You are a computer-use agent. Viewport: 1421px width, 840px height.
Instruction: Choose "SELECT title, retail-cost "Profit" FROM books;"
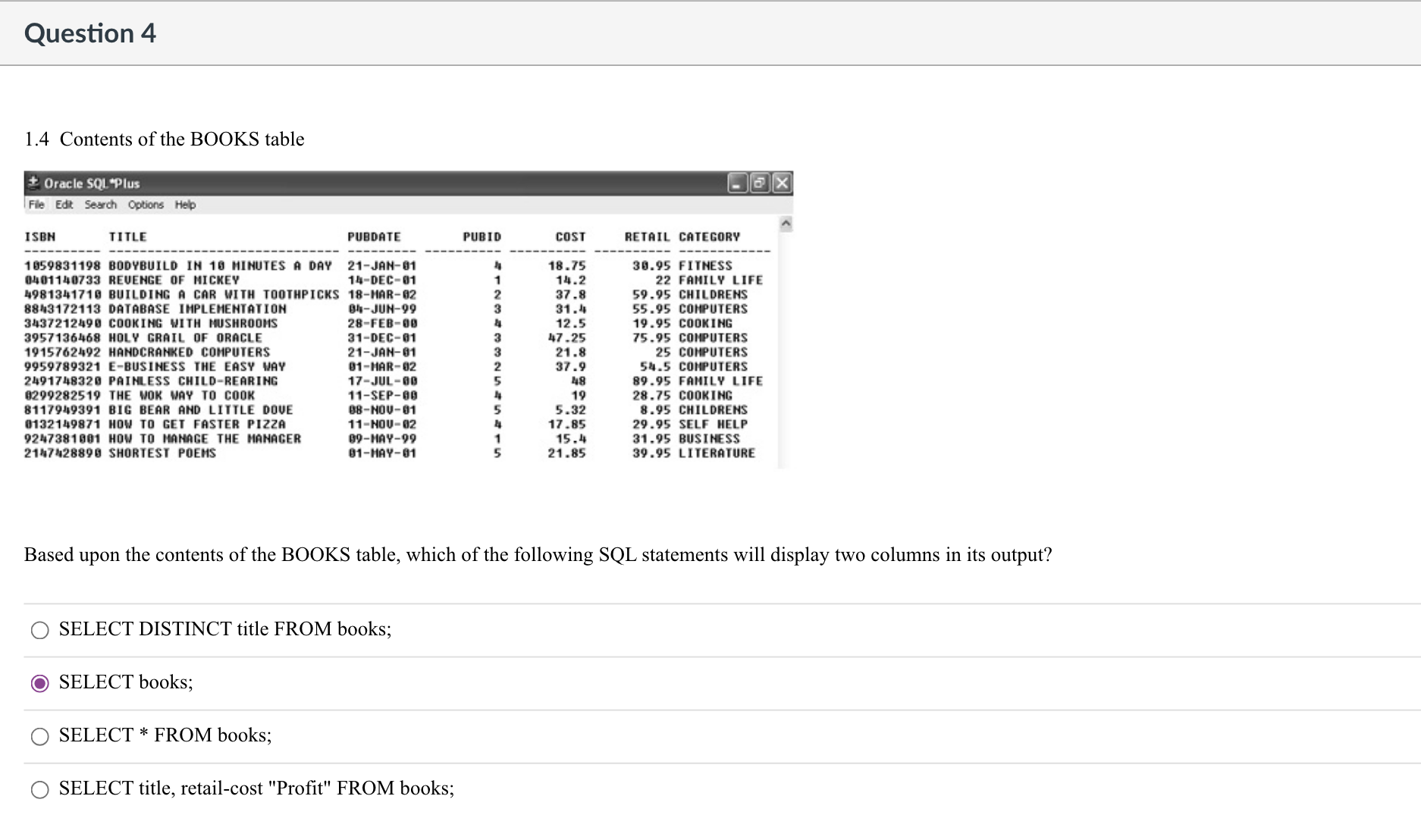tap(39, 789)
